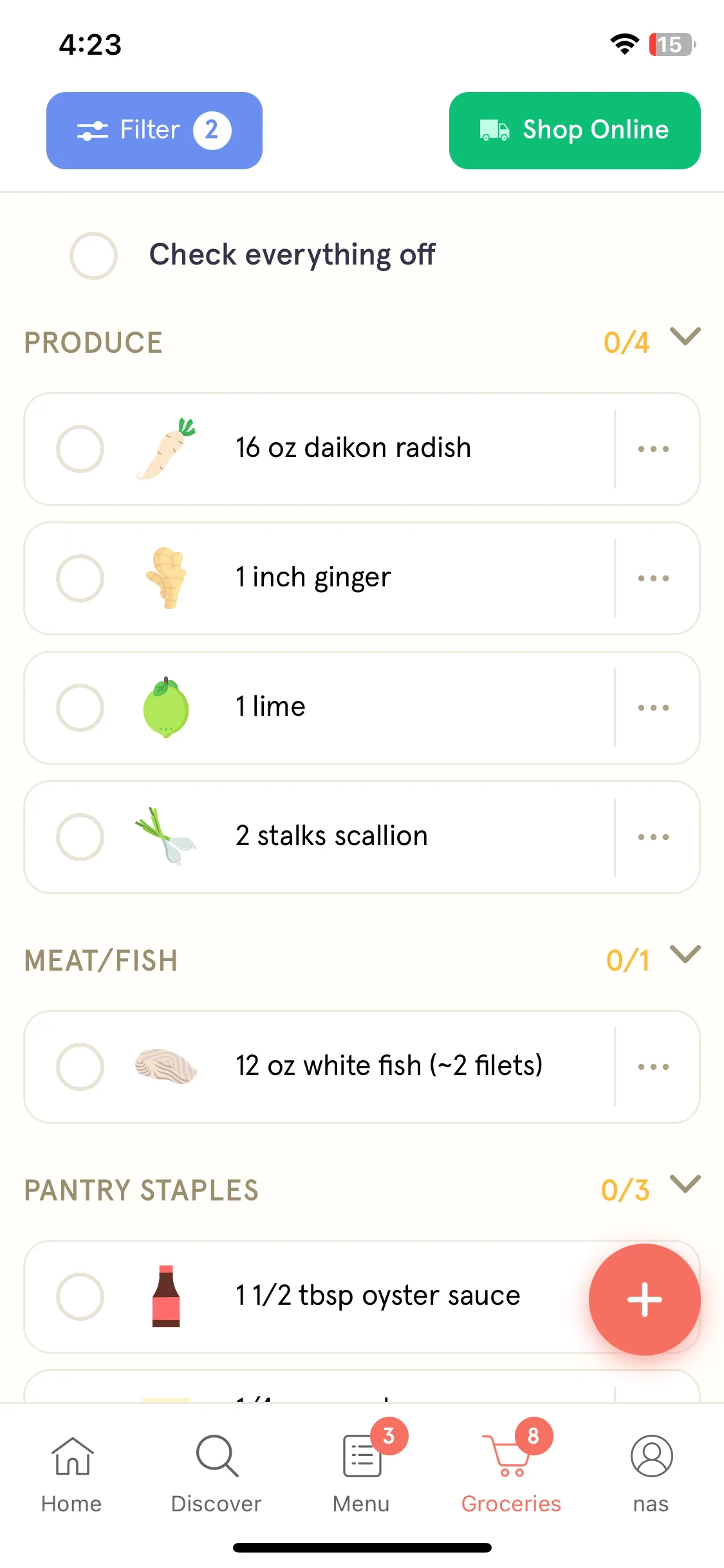724x1568 pixels.
Task: Tap the Shop Online button
Action: tap(575, 131)
